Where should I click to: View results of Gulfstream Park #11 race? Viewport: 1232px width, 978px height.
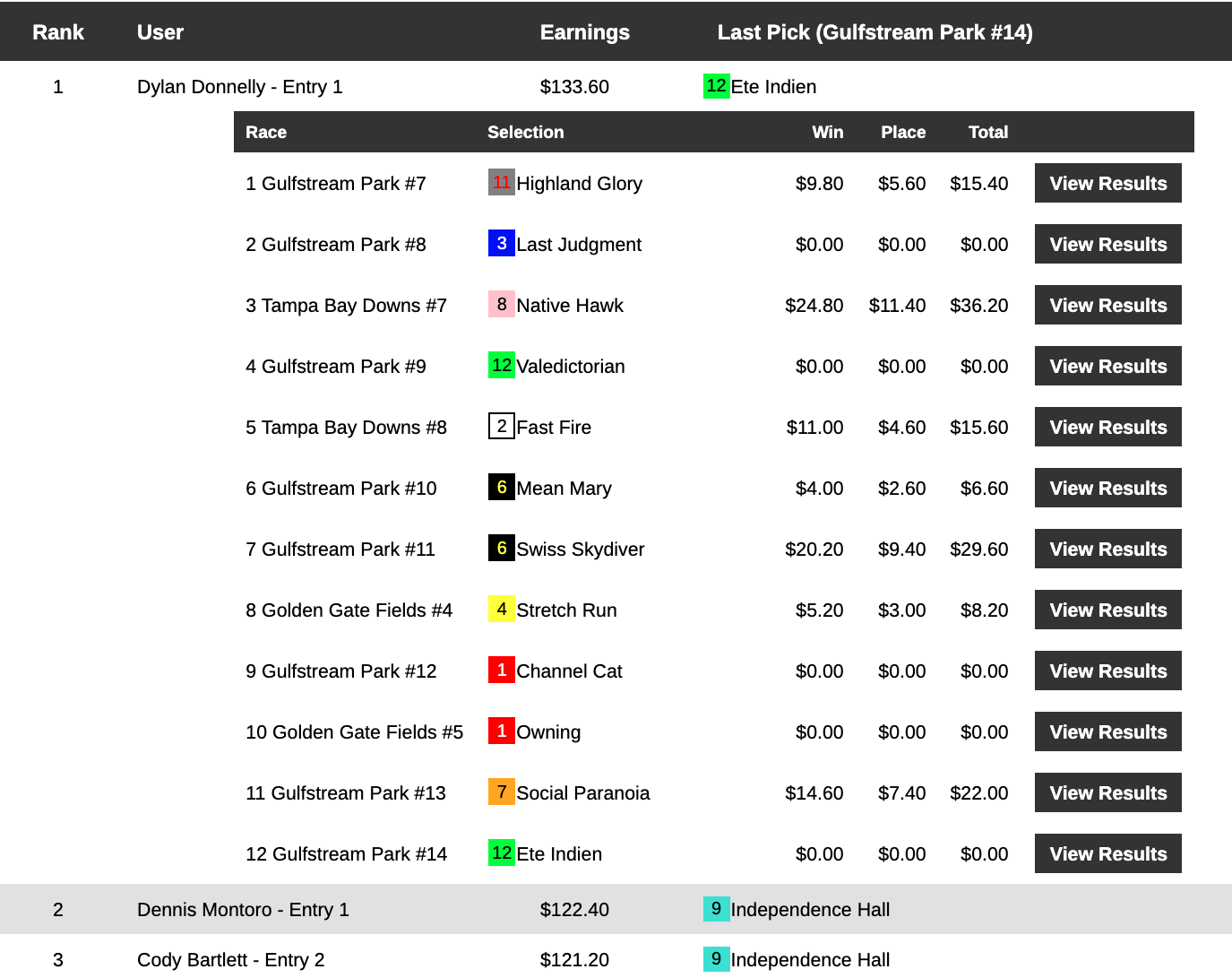(1107, 549)
